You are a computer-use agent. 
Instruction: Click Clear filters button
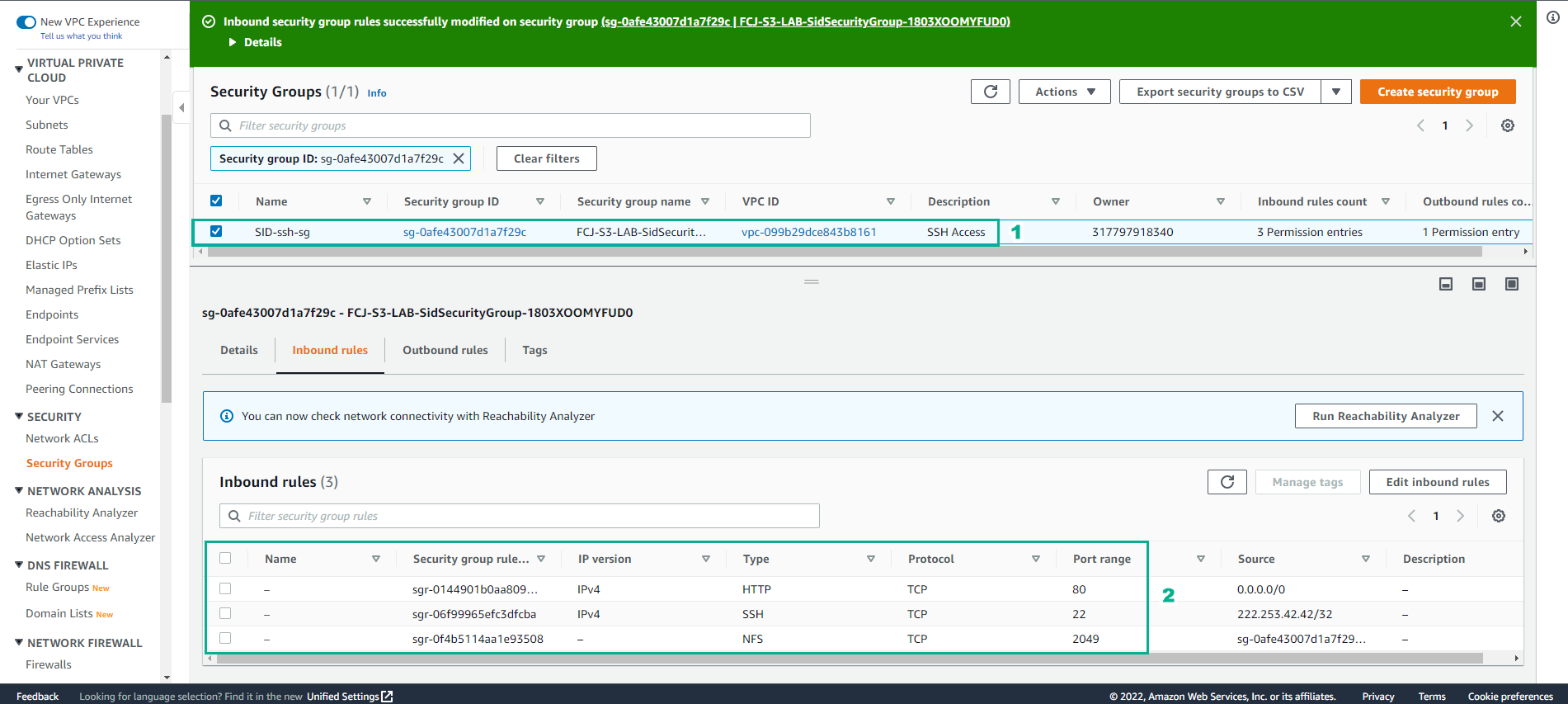(x=547, y=158)
